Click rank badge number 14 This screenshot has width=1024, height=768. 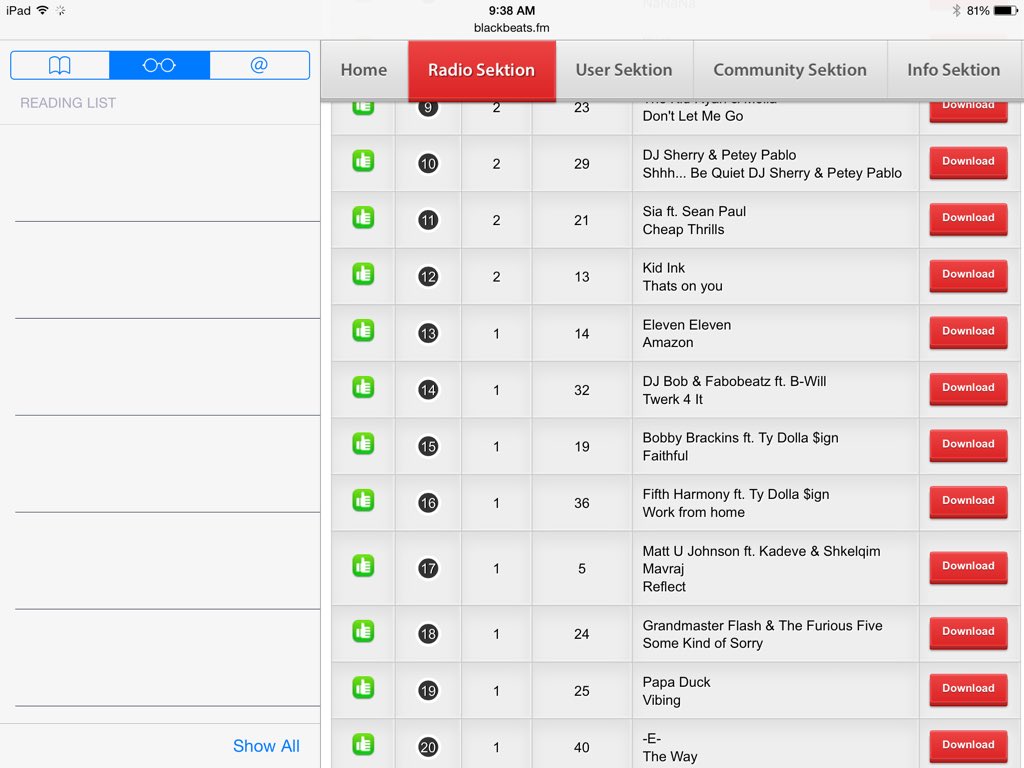click(428, 390)
